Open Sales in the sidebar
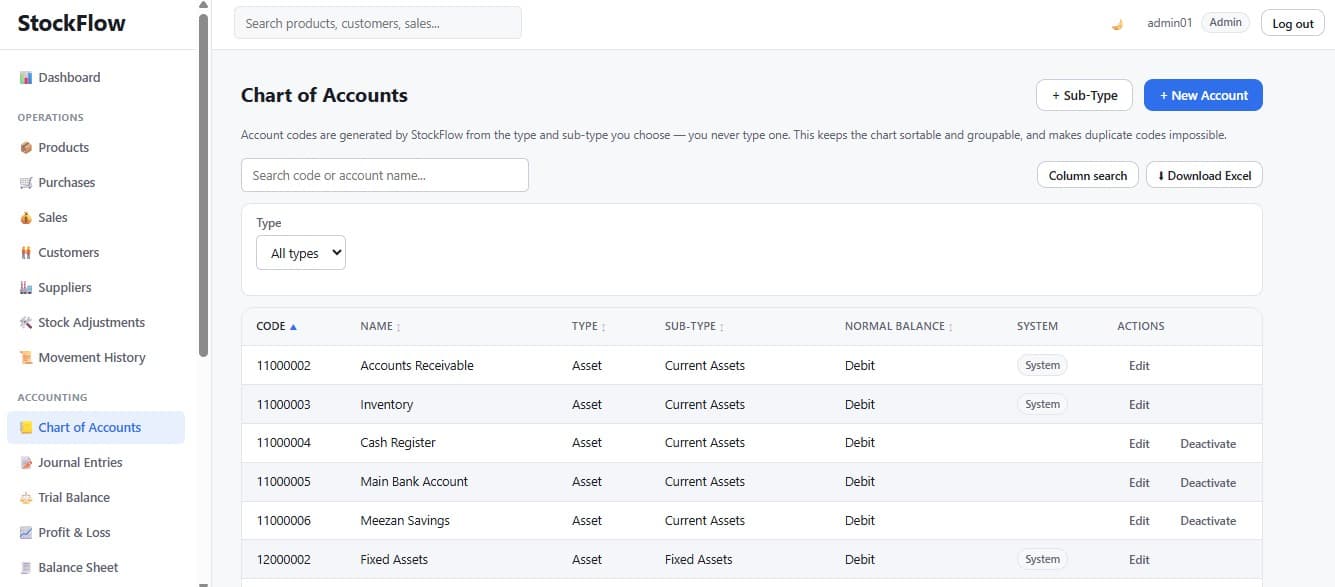This screenshot has height=587, width=1335. click(96, 218)
